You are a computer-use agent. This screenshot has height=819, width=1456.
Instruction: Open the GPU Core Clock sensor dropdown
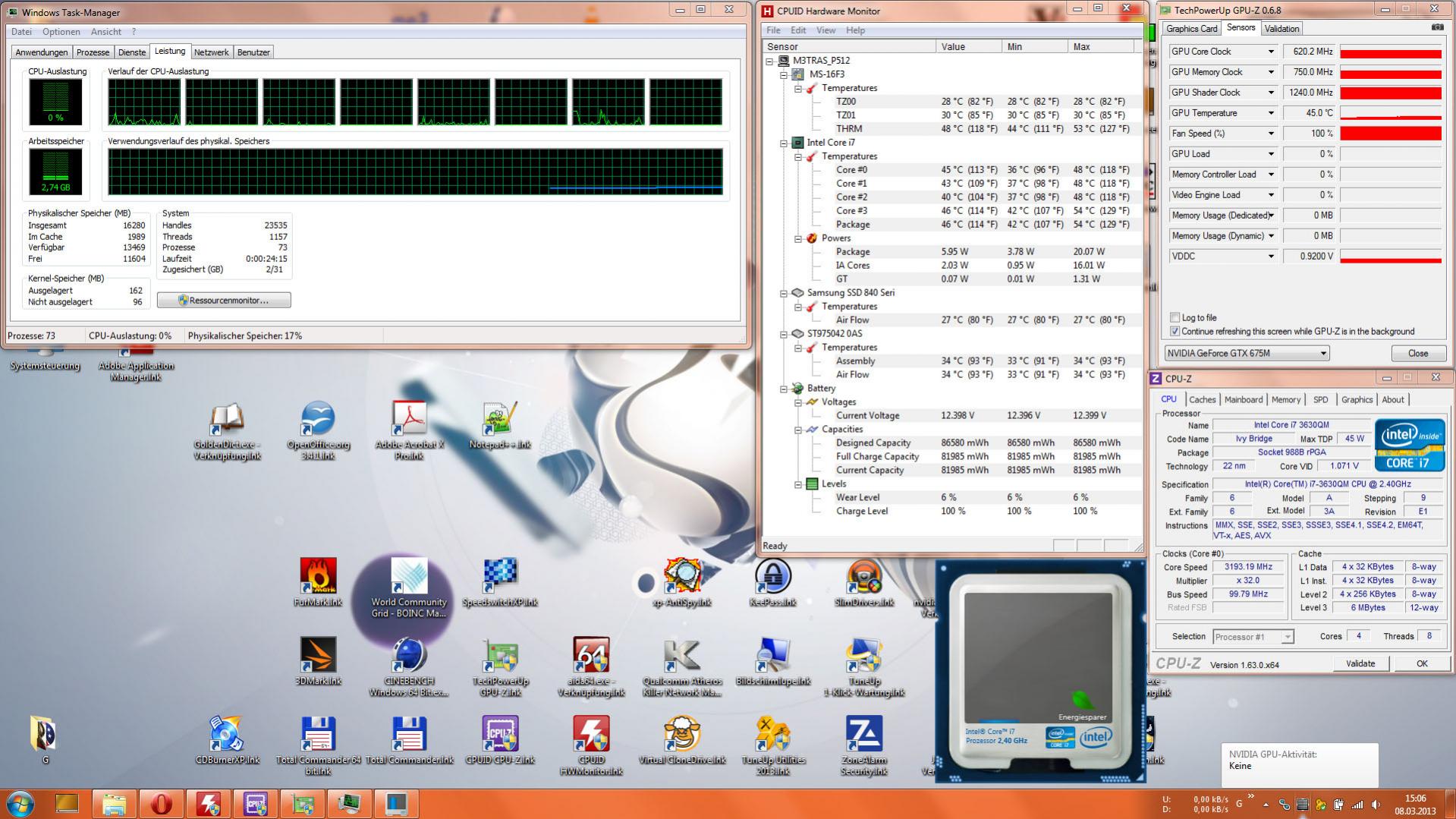(1271, 52)
